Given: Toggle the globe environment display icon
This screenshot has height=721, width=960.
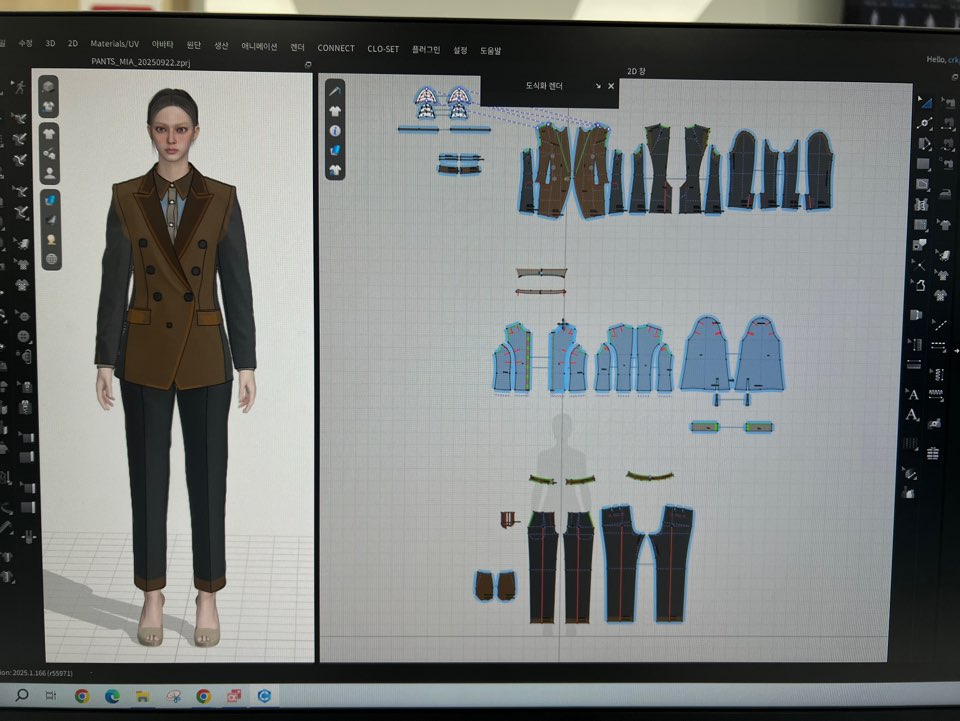Looking at the screenshot, I should pyautogui.click(x=50, y=259).
